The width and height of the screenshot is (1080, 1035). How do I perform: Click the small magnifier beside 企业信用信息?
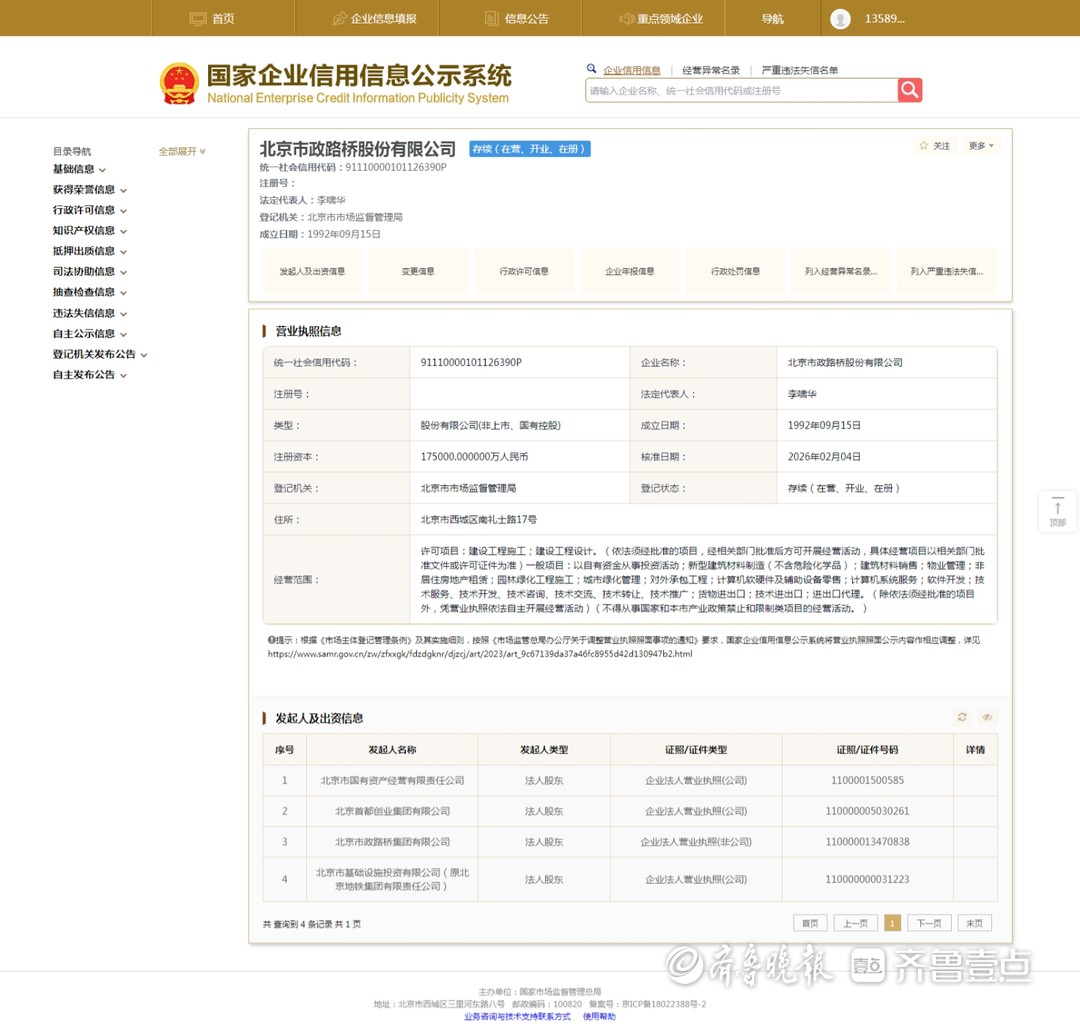click(x=591, y=69)
